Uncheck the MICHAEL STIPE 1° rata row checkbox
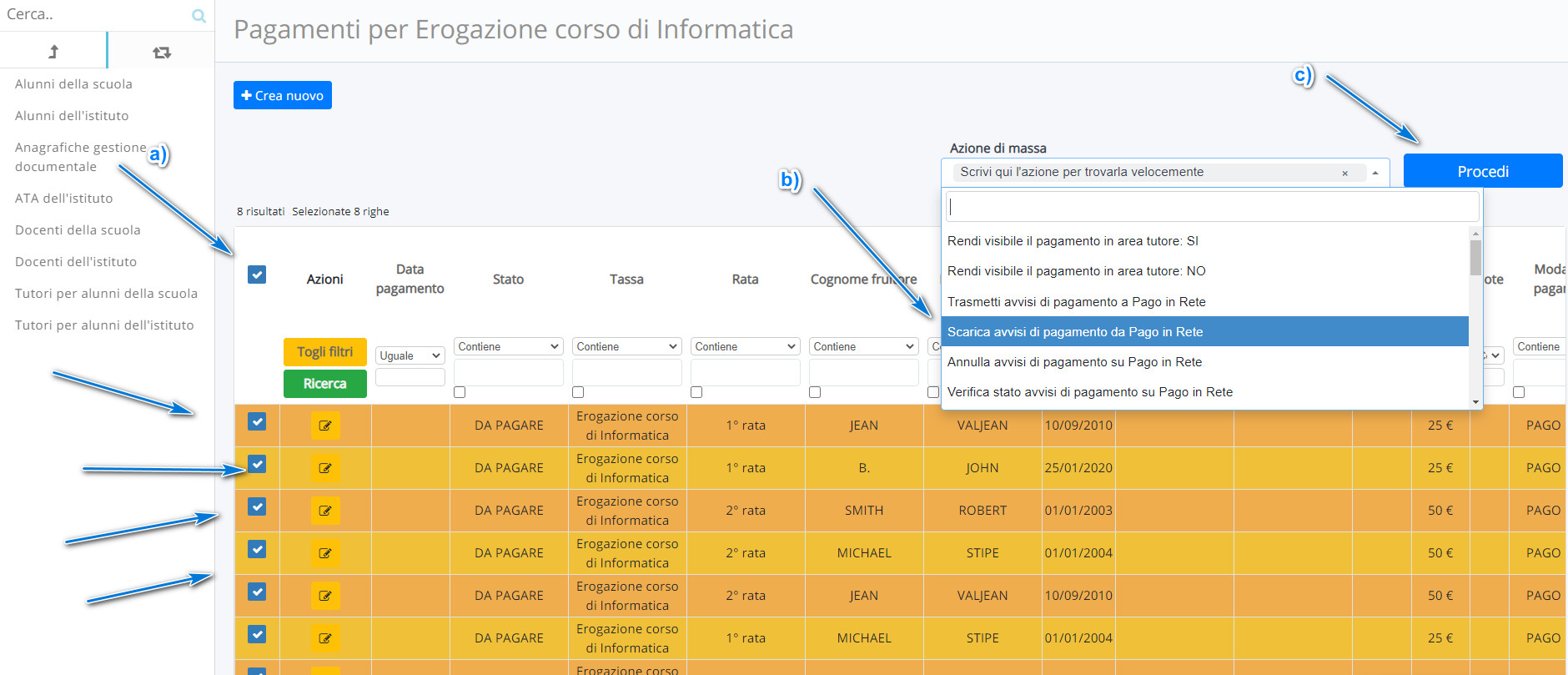Image resolution: width=1568 pixels, height=675 pixels. tap(257, 634)
